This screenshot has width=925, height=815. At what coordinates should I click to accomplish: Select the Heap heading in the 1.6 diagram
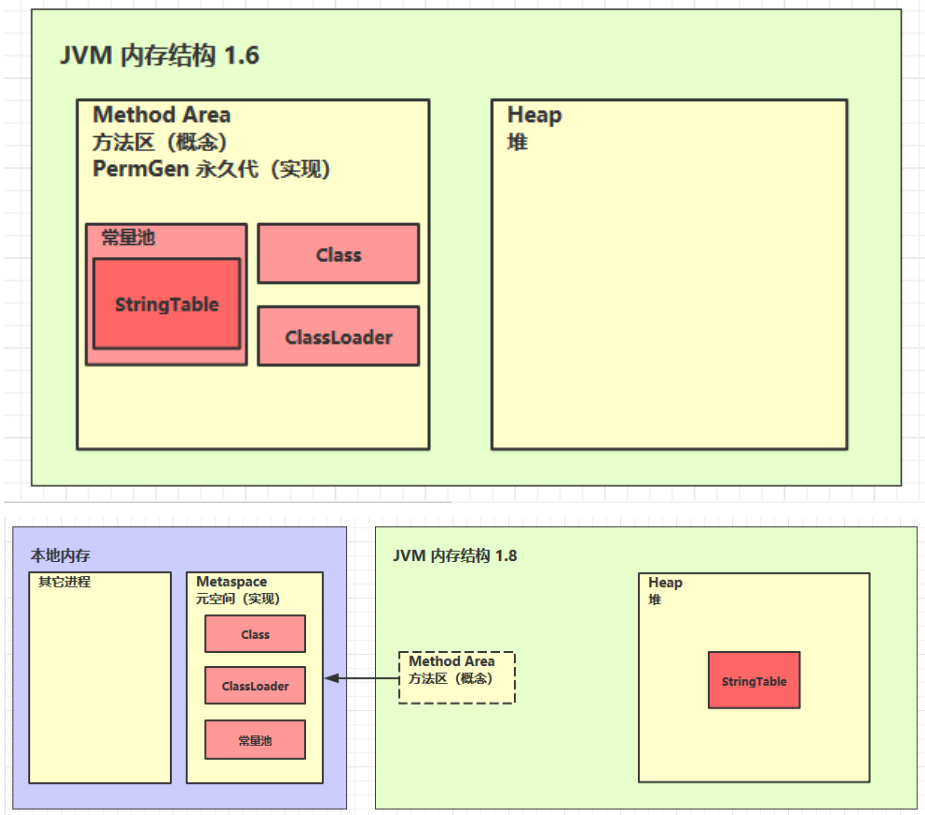tap(534, 115)
